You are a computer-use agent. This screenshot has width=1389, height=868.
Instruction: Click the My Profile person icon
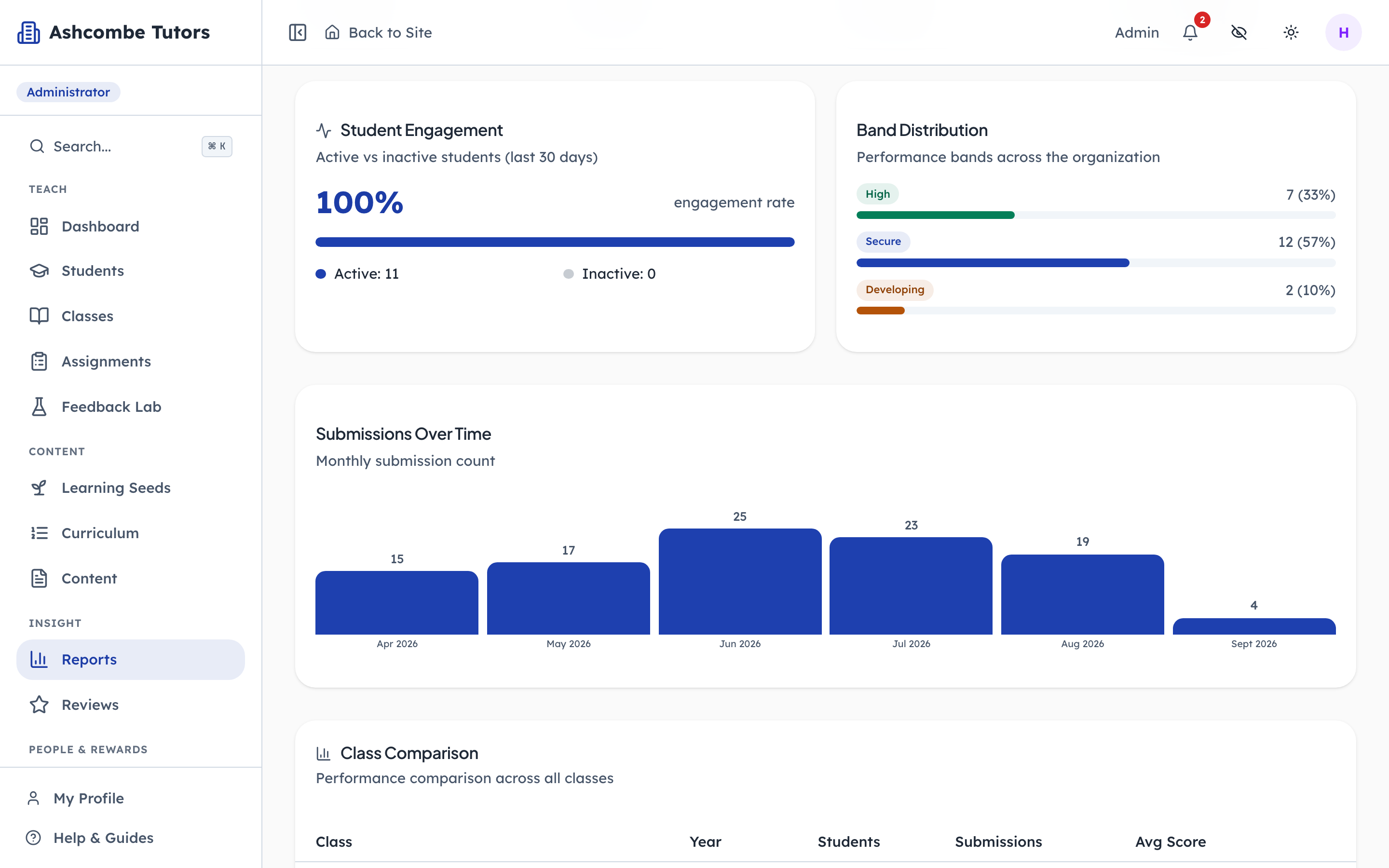[x=33, y=798]
